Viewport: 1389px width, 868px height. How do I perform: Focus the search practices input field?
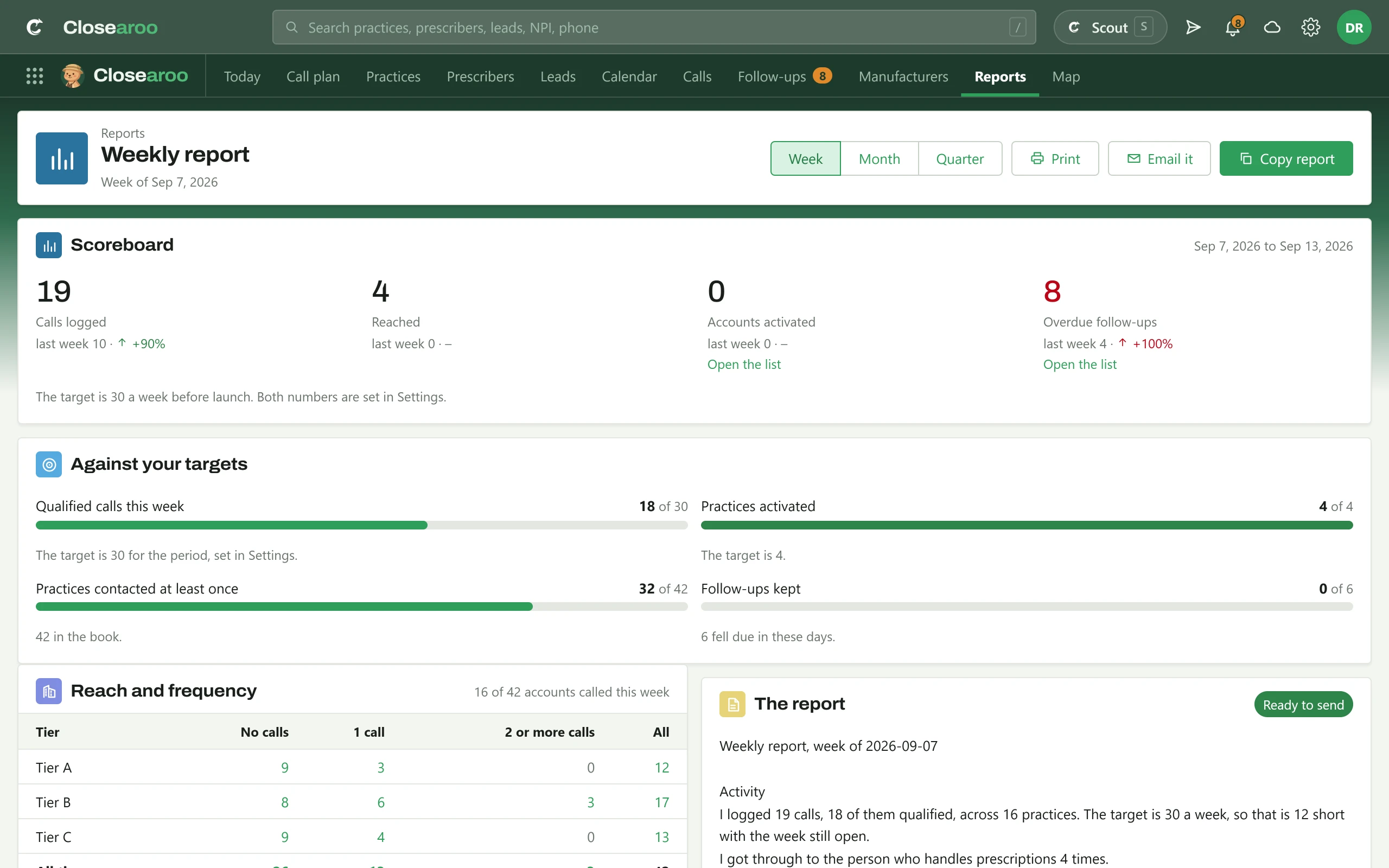click(x=654, y=27)
